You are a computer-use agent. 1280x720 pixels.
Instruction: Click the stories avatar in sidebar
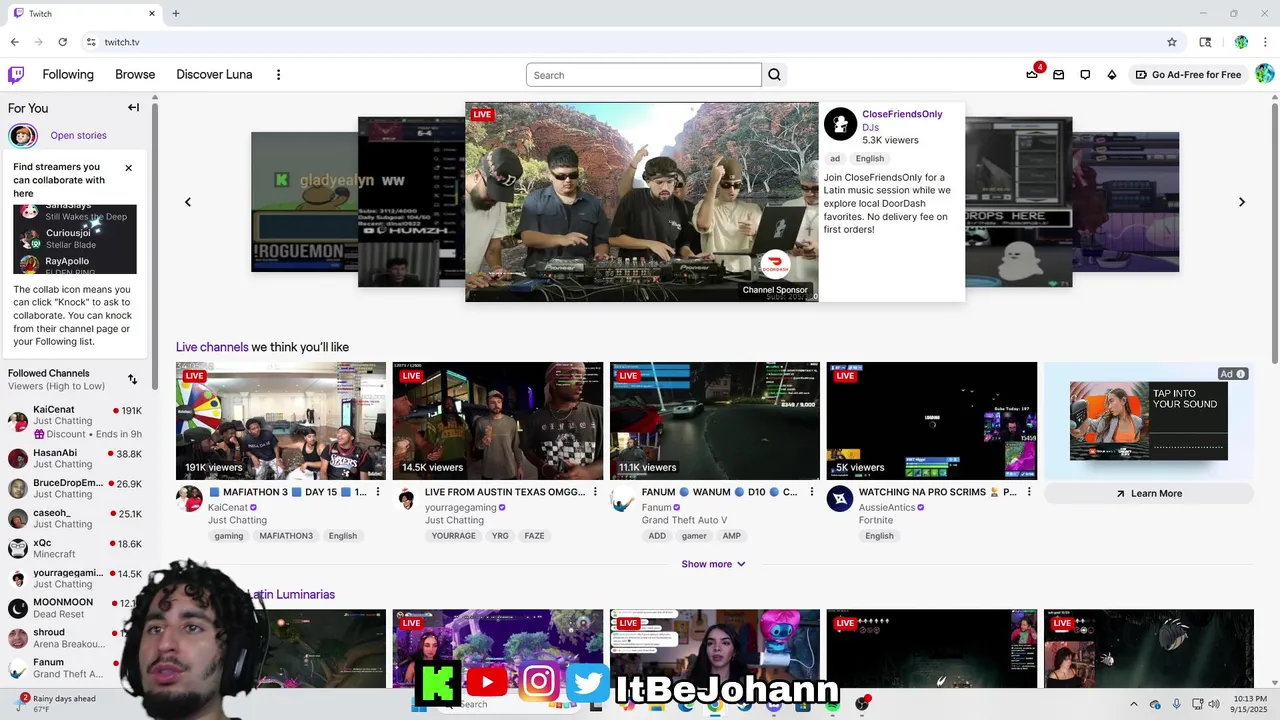[23, 135]
